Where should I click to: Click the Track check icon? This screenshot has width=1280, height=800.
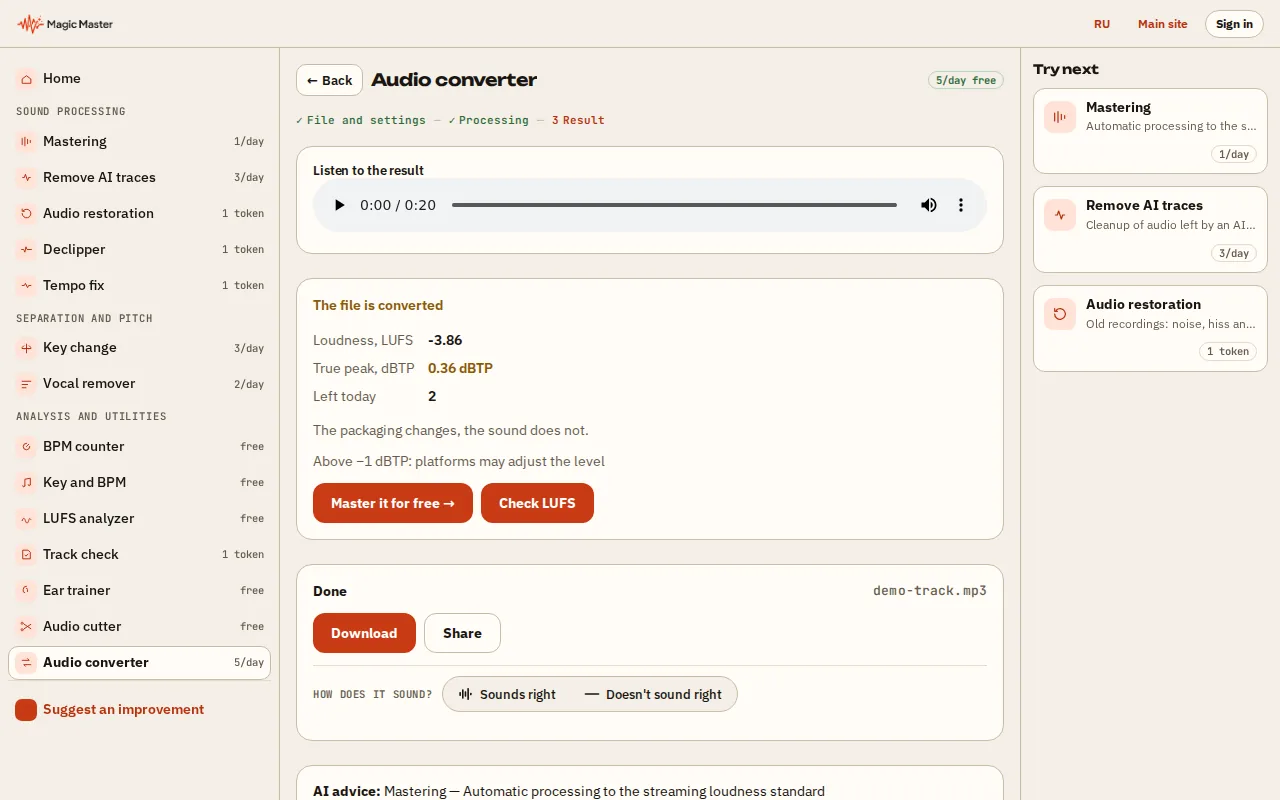(26, 554)
